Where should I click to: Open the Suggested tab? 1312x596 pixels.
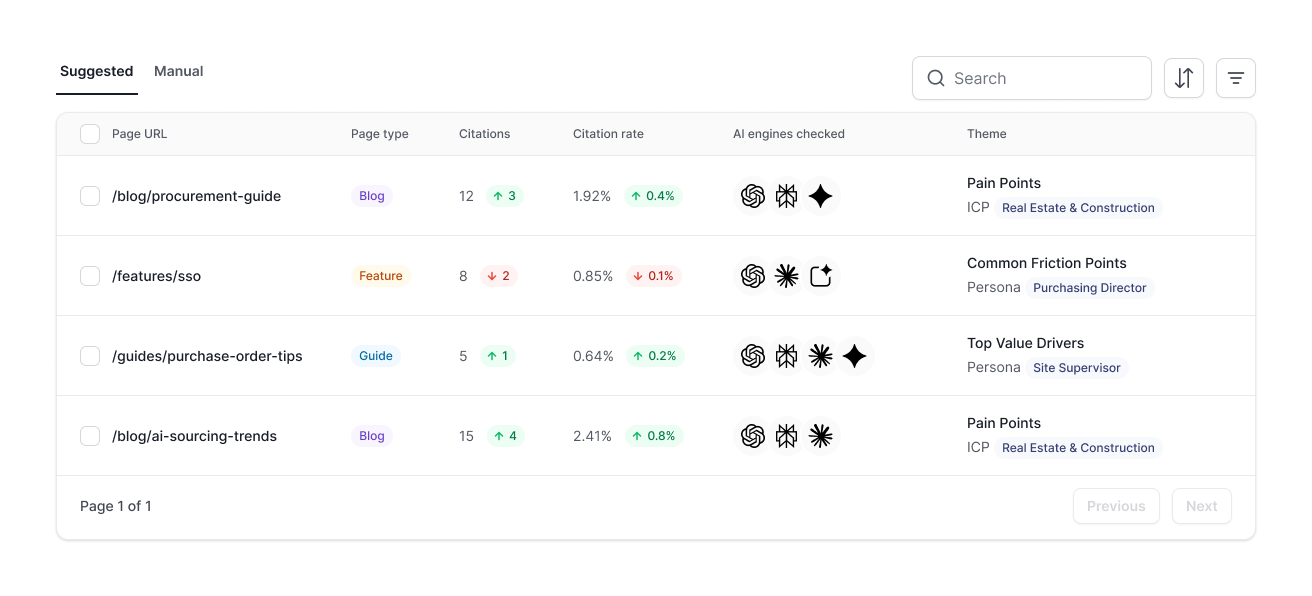coord(96,71)
